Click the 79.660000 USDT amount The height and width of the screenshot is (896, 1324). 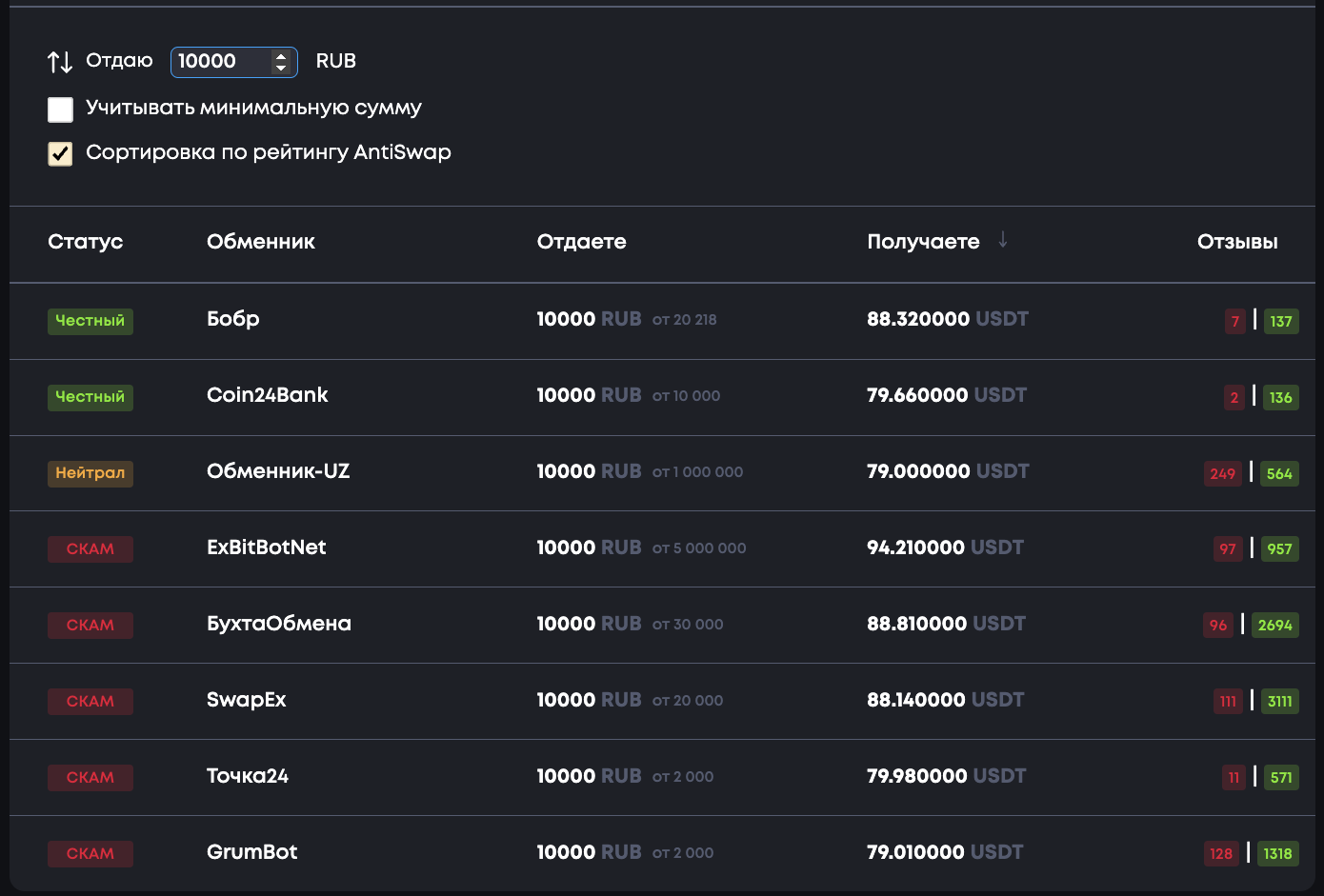947,395
